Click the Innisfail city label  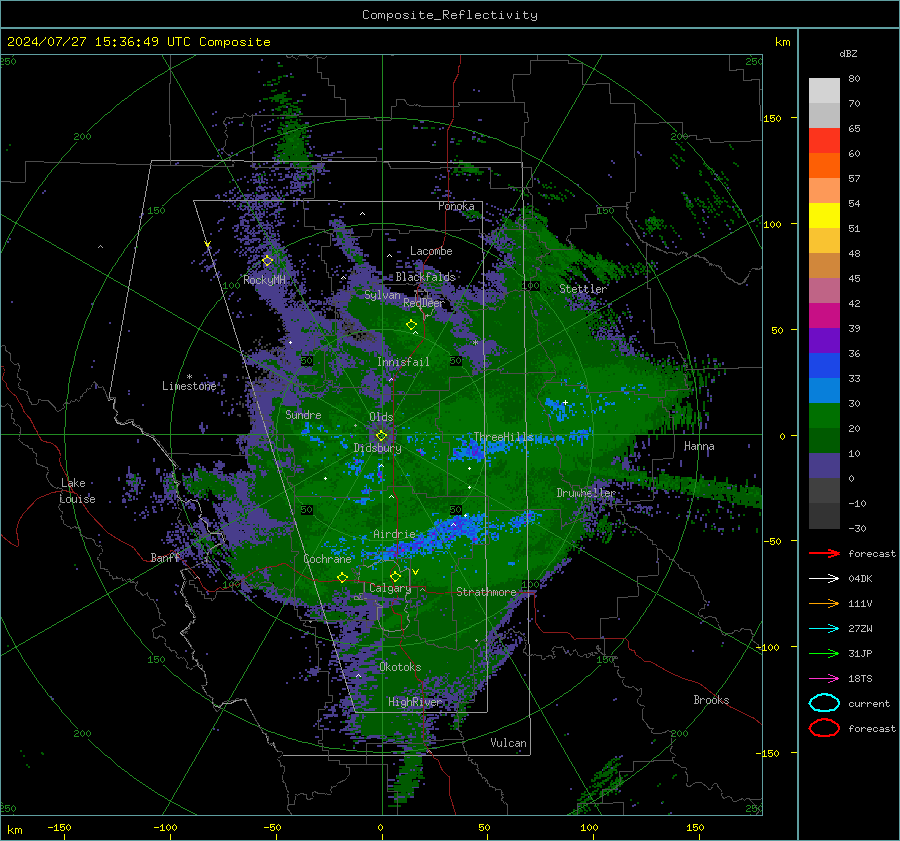403,362
